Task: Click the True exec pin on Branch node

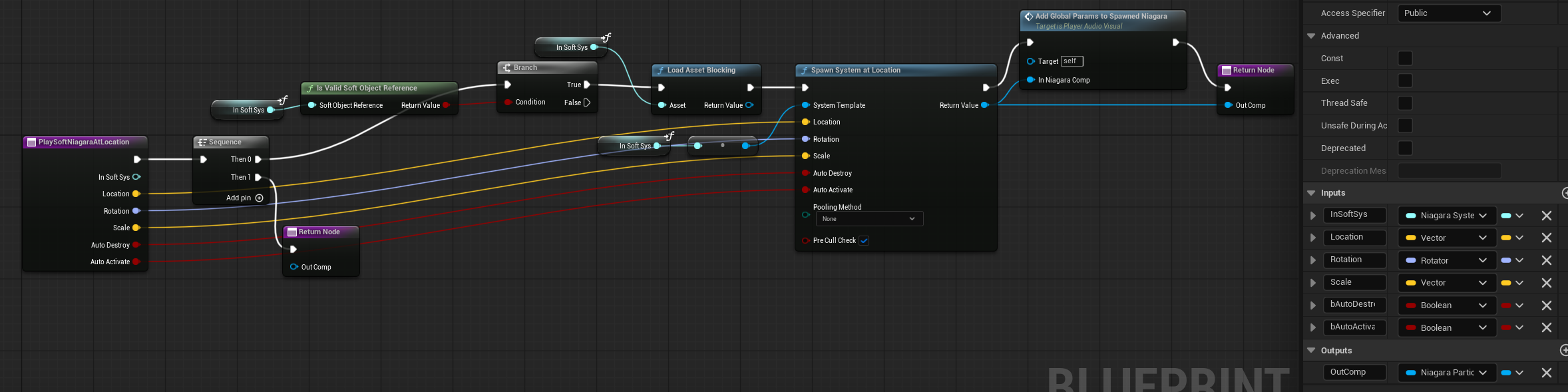Action: tap(586, 85)
